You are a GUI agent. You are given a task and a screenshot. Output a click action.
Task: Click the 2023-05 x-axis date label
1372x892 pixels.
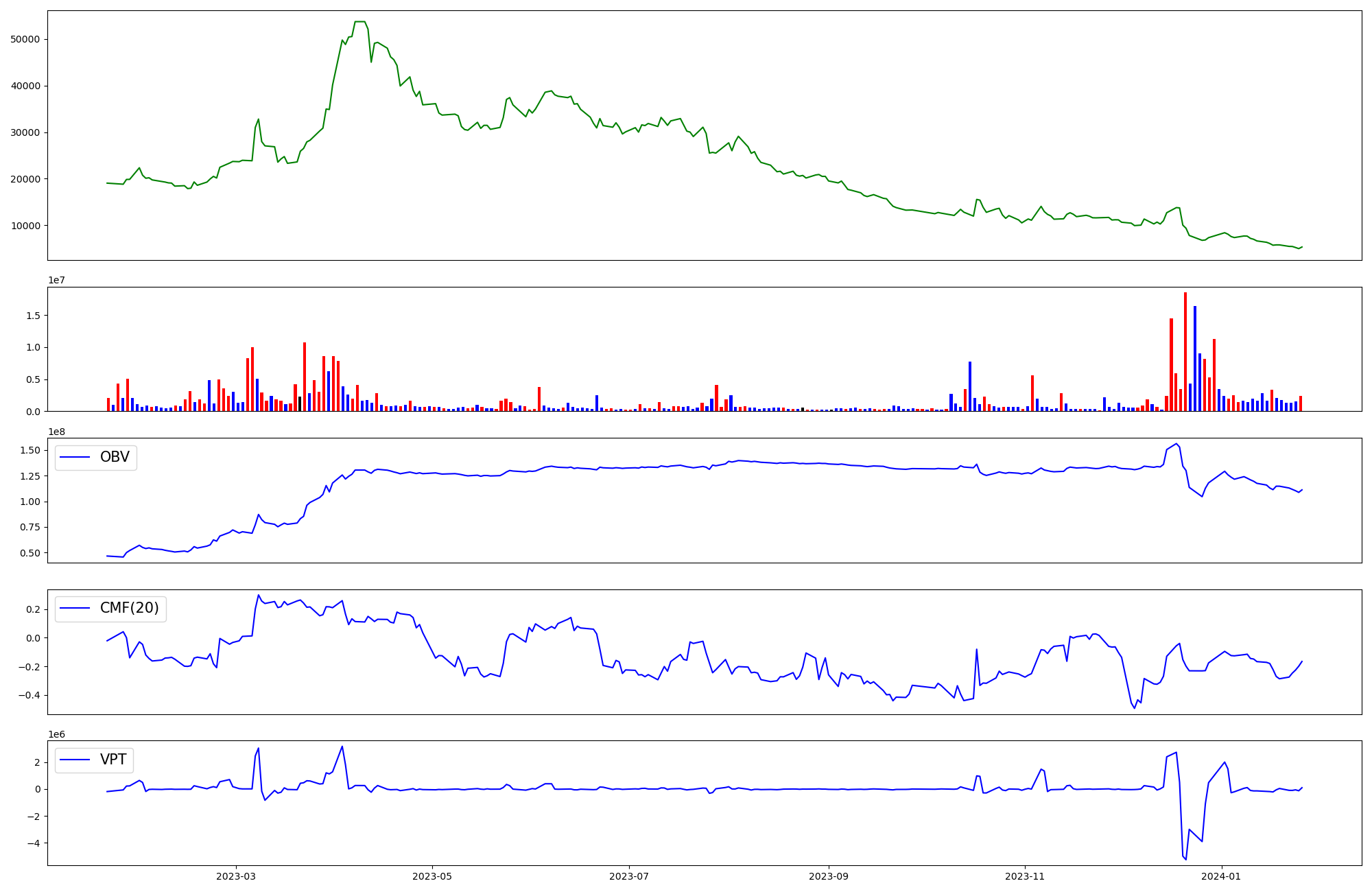point(432,876)
